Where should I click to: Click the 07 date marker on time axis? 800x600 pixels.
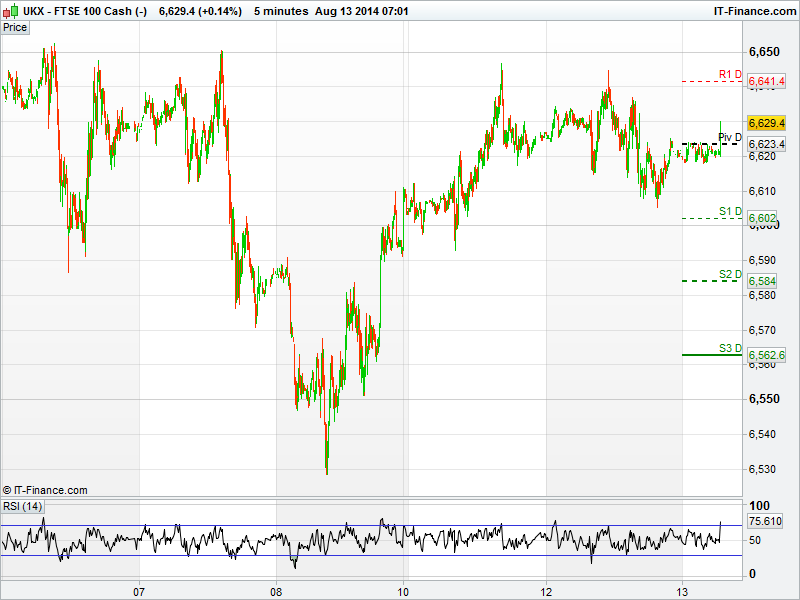pyautogui.click(x=140, y=590)
